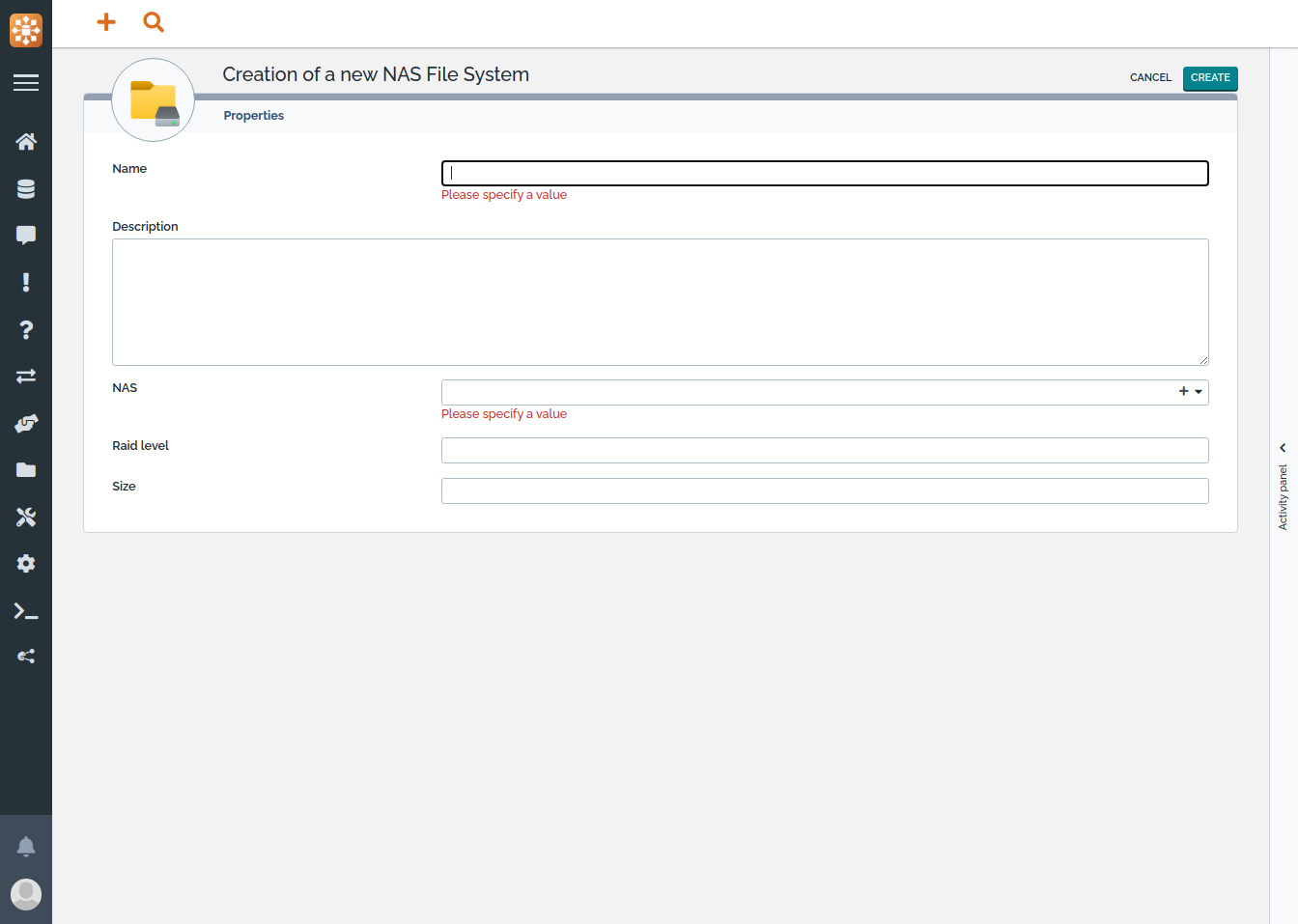Show notifications via the bell icon
The height and width of the screenshot is (924, 1298).
(26, 847)
